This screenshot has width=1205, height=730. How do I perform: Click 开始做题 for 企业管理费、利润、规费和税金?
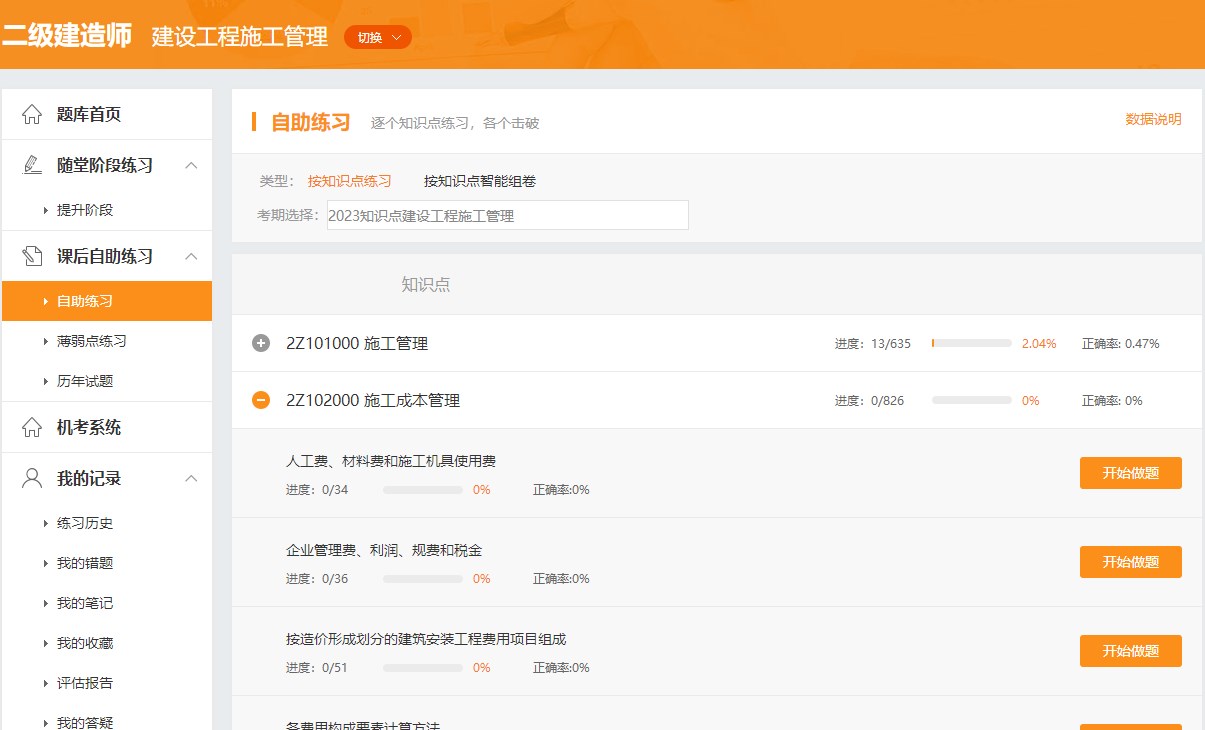tap(1130, 561)
